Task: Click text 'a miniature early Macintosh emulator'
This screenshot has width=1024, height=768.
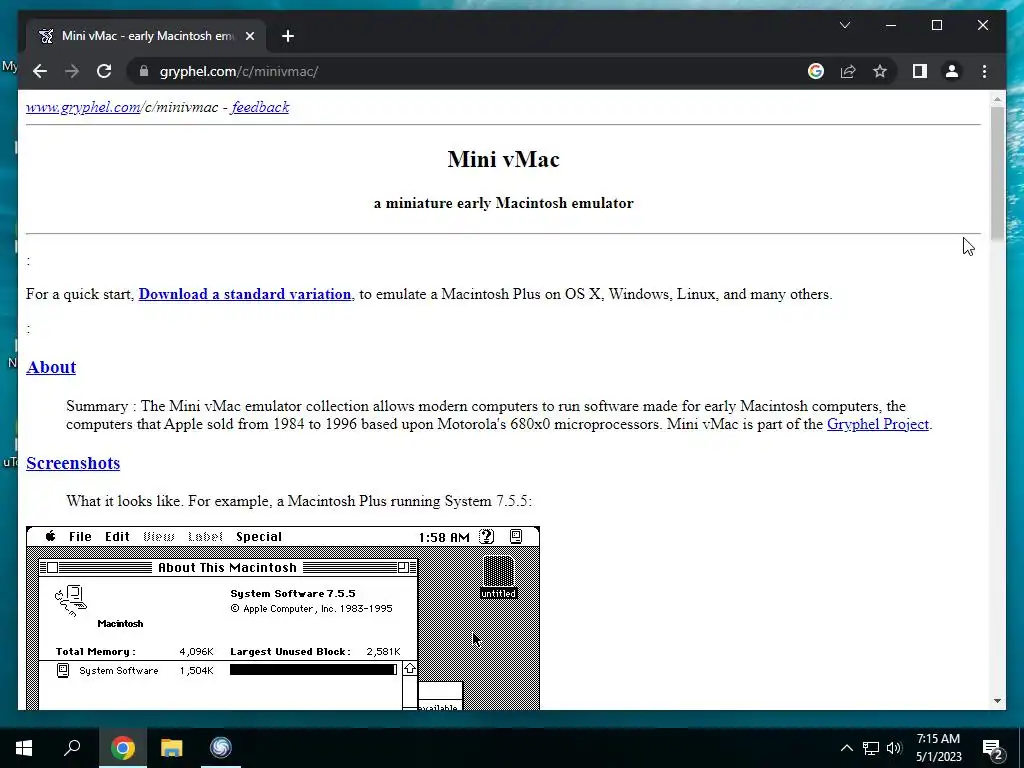Action: 504,203
